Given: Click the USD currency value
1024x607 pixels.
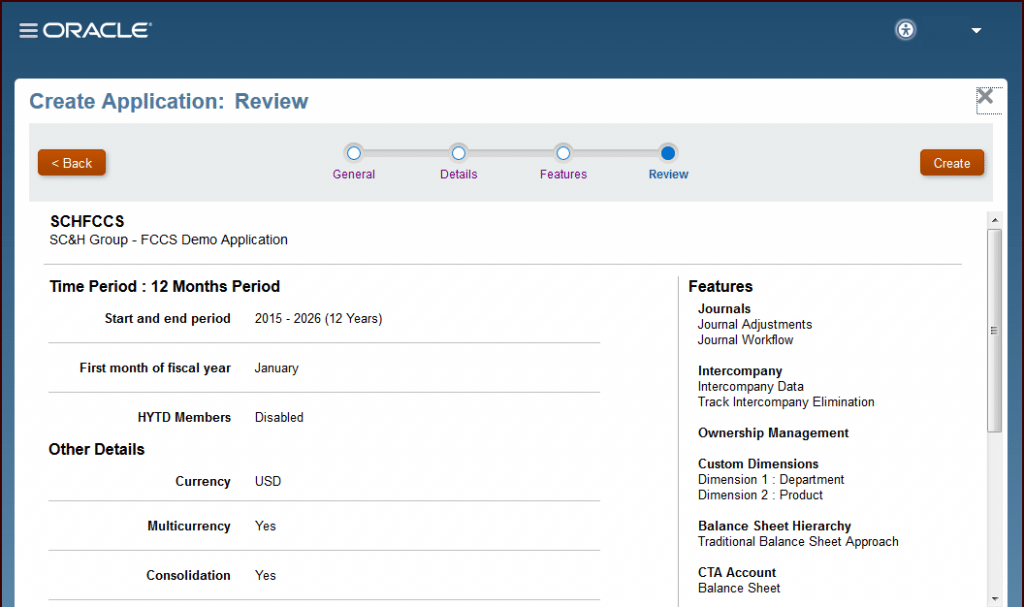Looking at the screenshot, I should [x=268, y=482].
